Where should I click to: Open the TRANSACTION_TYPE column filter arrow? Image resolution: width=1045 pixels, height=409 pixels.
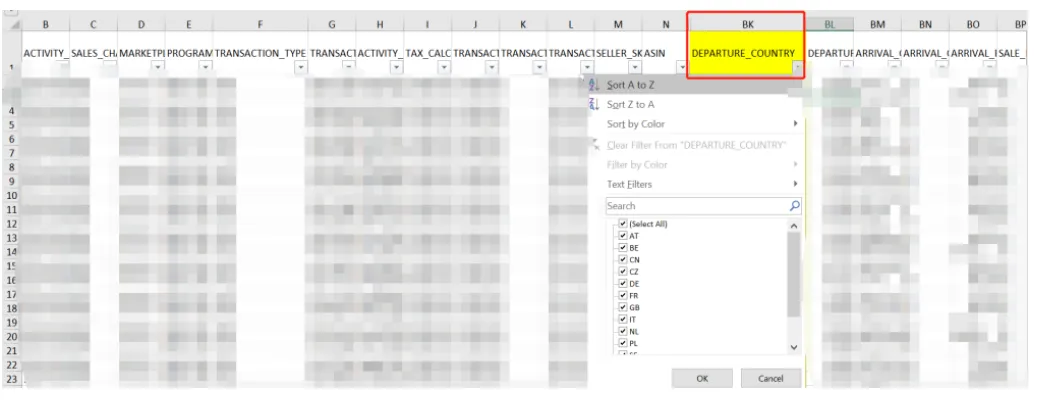(x=301, y=67)
